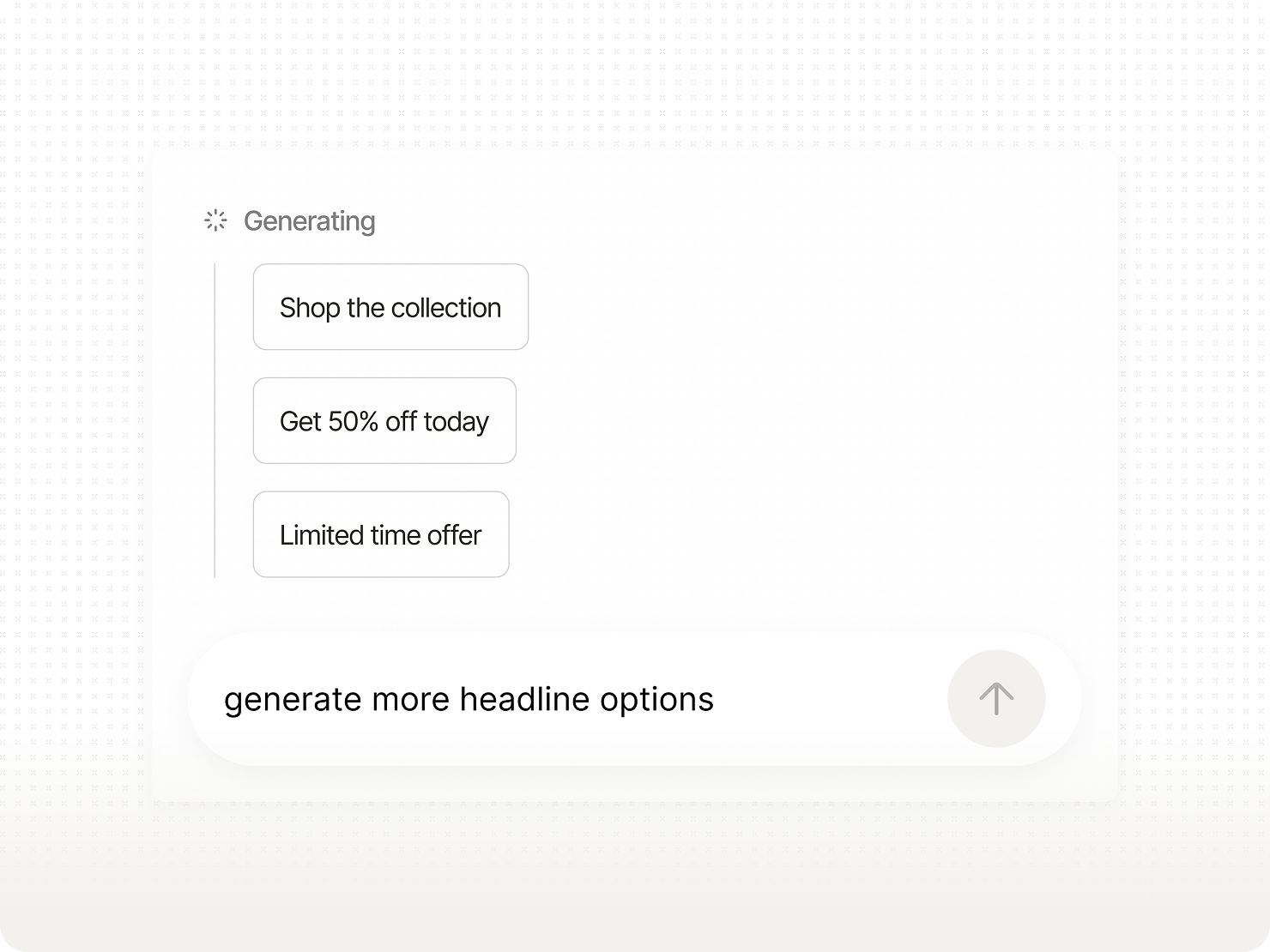Choose the "Get 50% off today" option

384,421
